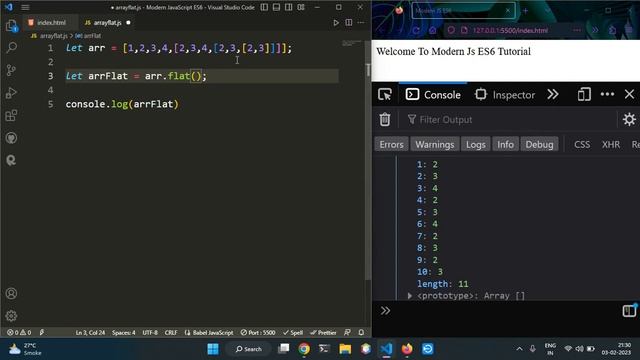Open editor More Actions ellipsis
This screenshot has height=360, width=640.
[361, 23]
